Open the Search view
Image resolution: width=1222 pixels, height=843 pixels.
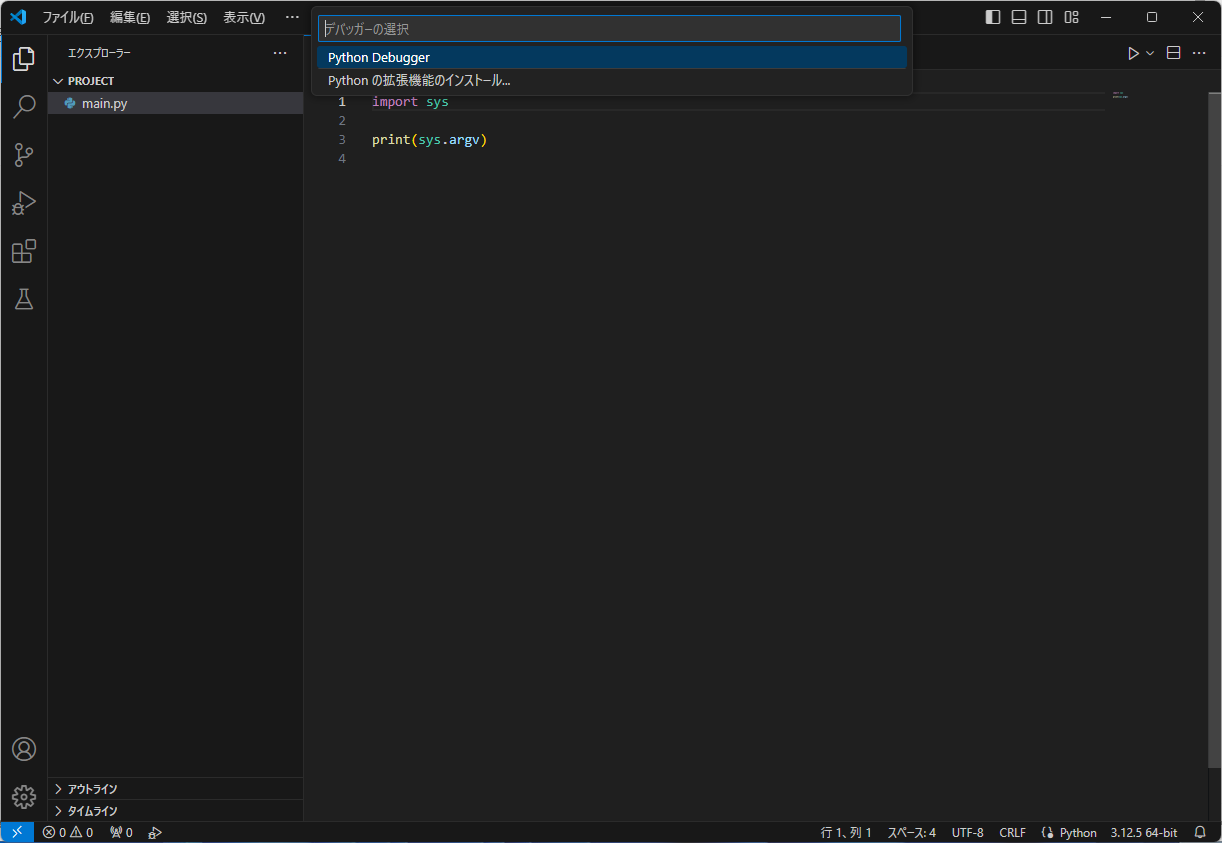pyautogui.click(x=23, y=106)
